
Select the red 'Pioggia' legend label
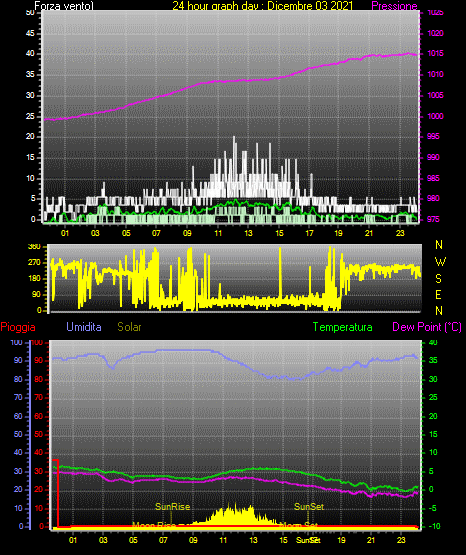pos(18,327)
